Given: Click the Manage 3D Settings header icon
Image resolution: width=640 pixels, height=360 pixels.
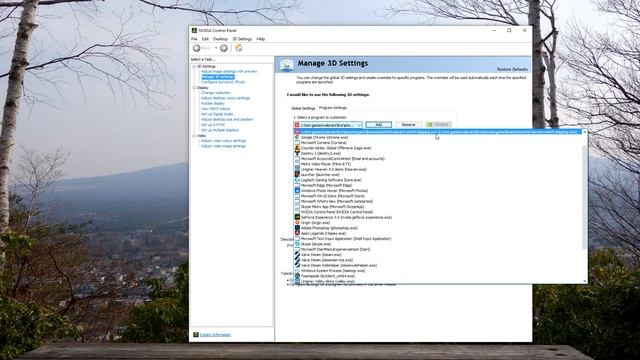Looking at the screenshot, I should (287, 65).
